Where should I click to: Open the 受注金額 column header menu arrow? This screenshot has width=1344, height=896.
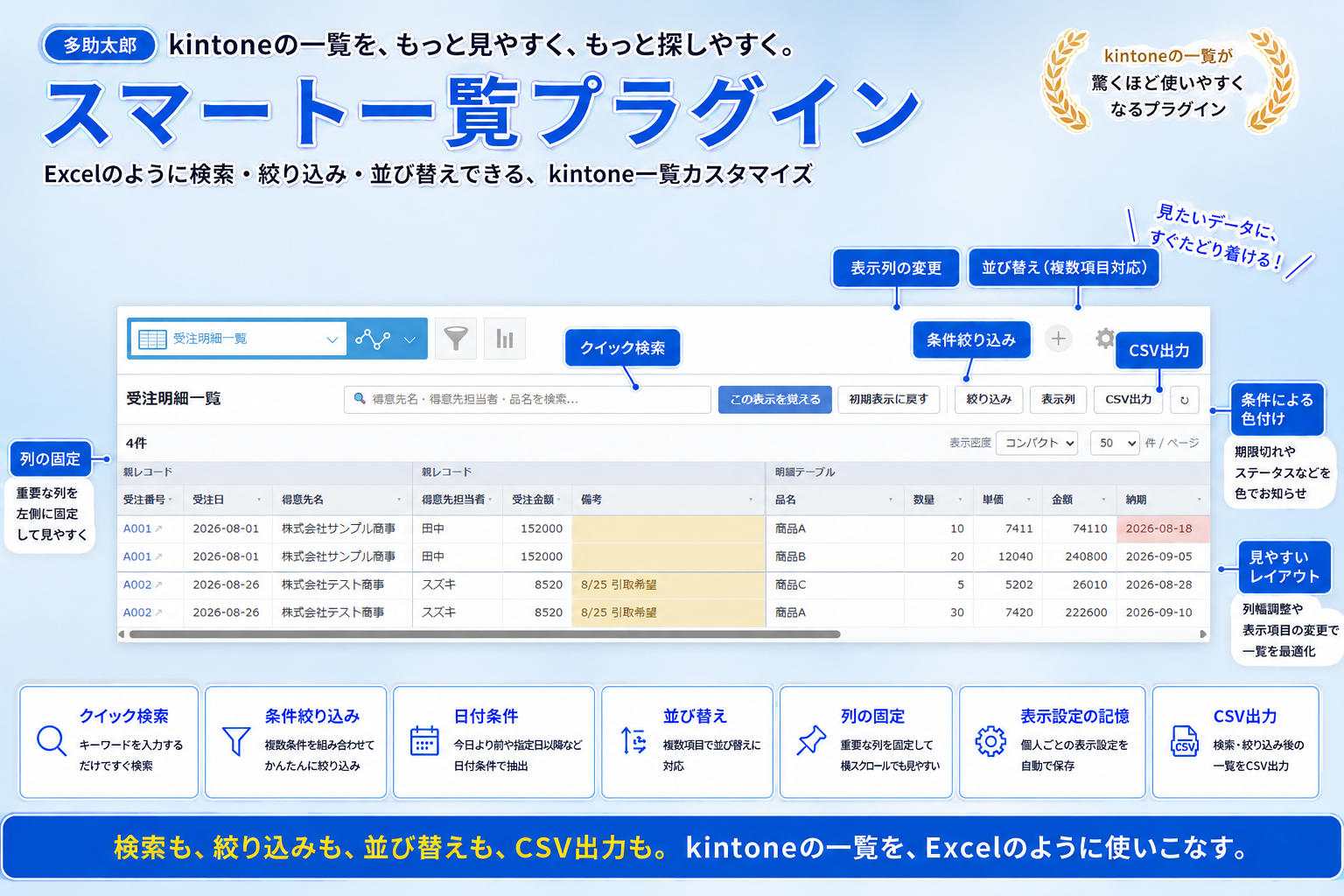coord(559,500)
